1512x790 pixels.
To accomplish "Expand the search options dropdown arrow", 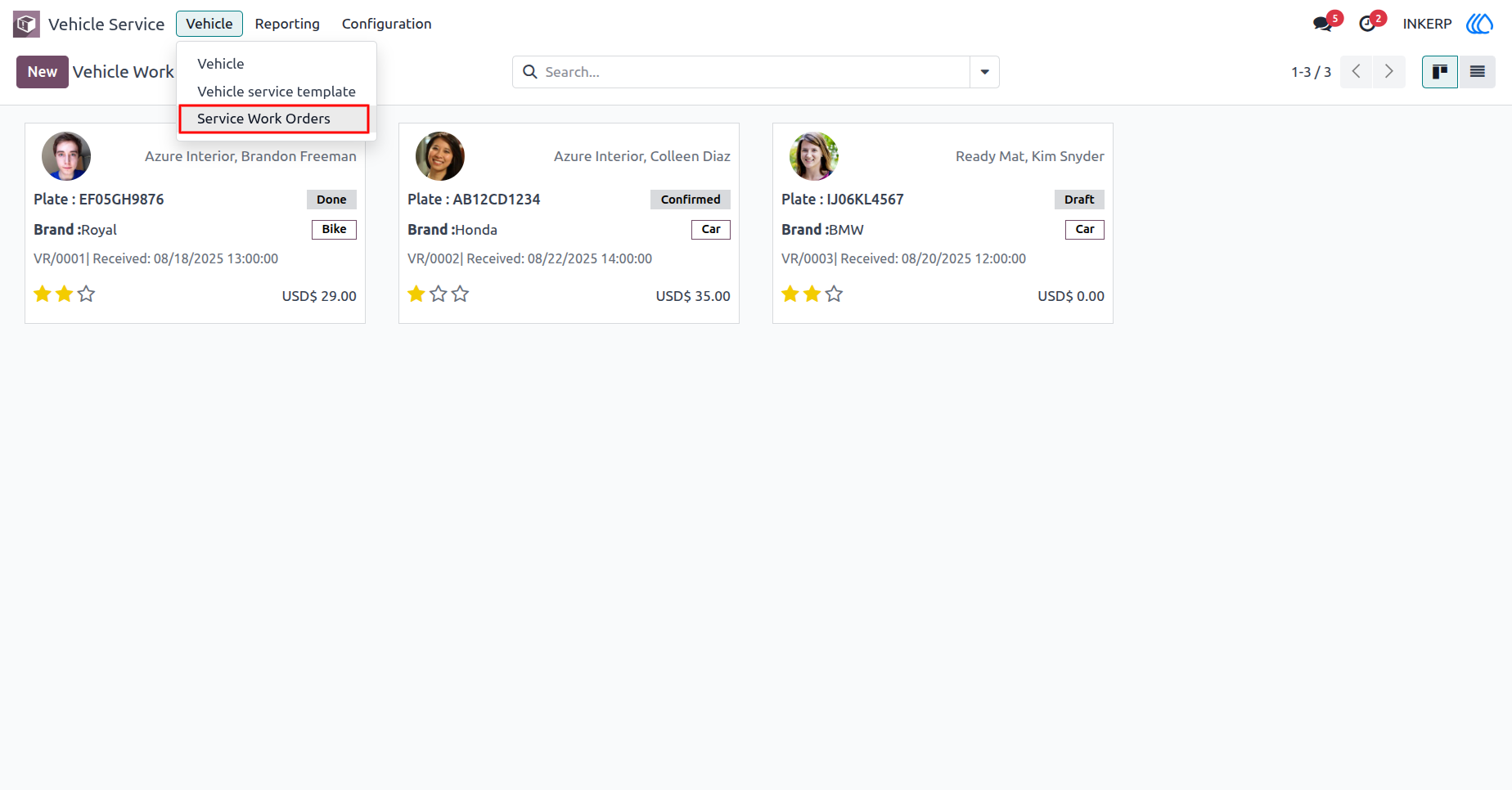I will tap(984, 72).
